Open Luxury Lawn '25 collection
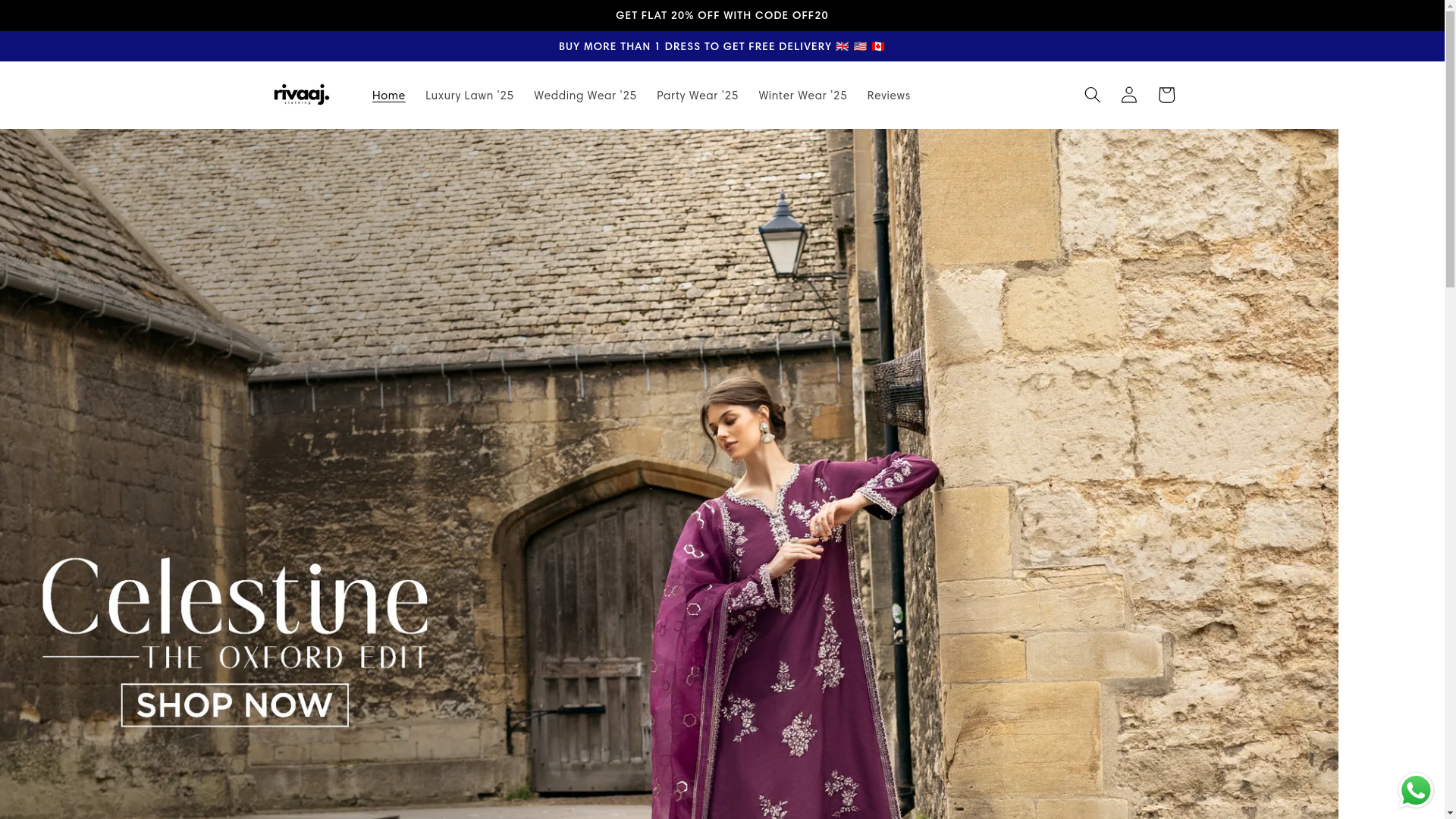 (x=469, y=96)
